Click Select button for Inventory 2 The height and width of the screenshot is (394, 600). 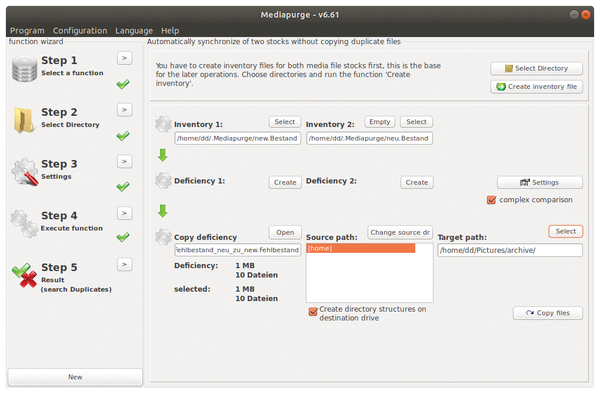[416, 122]
